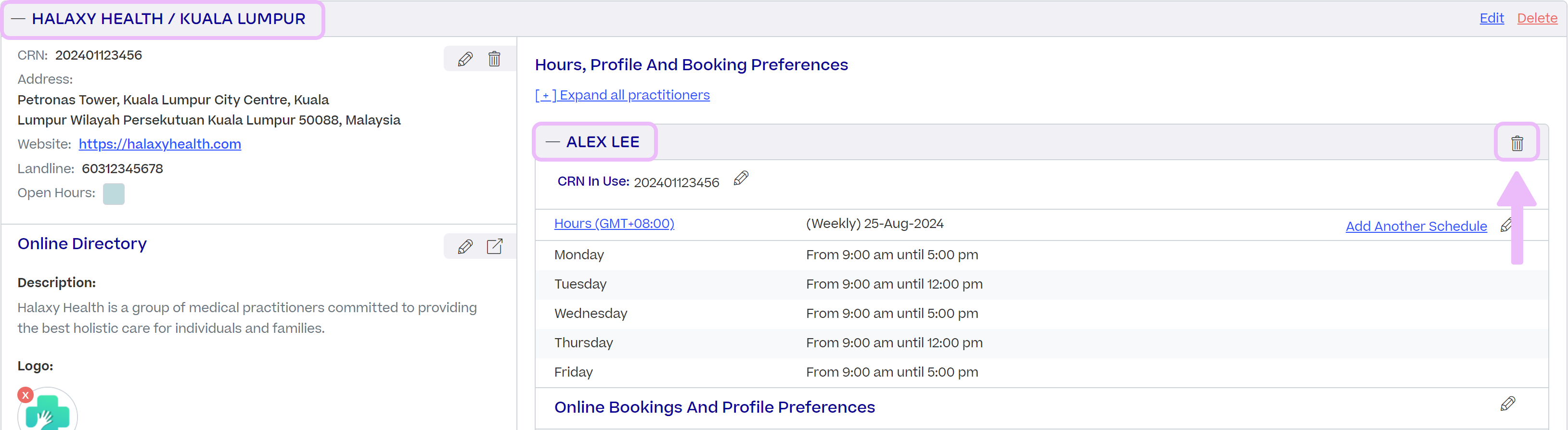Image resolution: width=1568 pixels, height=430 pixels.
Task: Click the landline number 60312345678
Action: click(122, 168)
